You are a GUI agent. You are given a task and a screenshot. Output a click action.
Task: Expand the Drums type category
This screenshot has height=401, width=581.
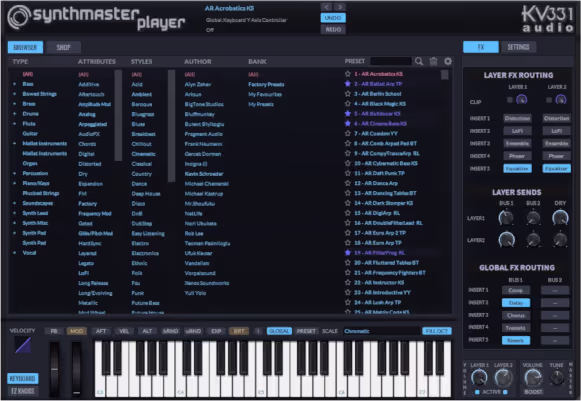pos(14,114)
